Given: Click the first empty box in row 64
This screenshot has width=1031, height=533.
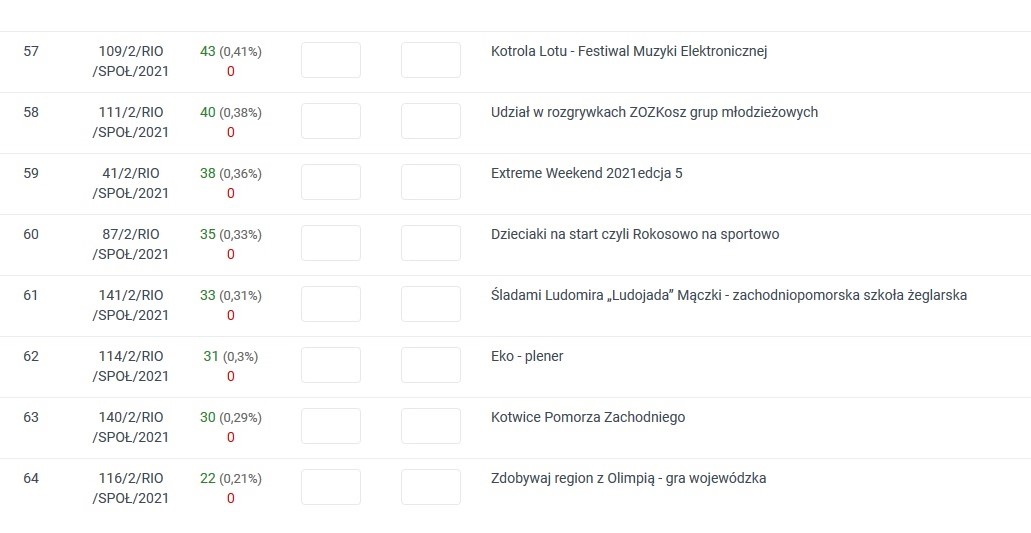Looking at the screenshot, I should click(331, 487).
